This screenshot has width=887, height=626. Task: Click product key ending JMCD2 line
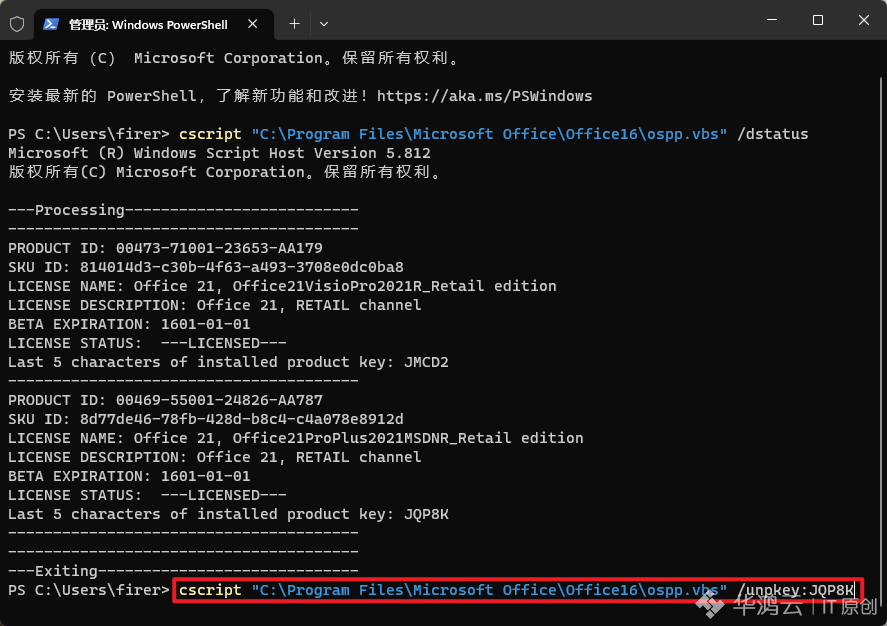click(x=228, y=362)
